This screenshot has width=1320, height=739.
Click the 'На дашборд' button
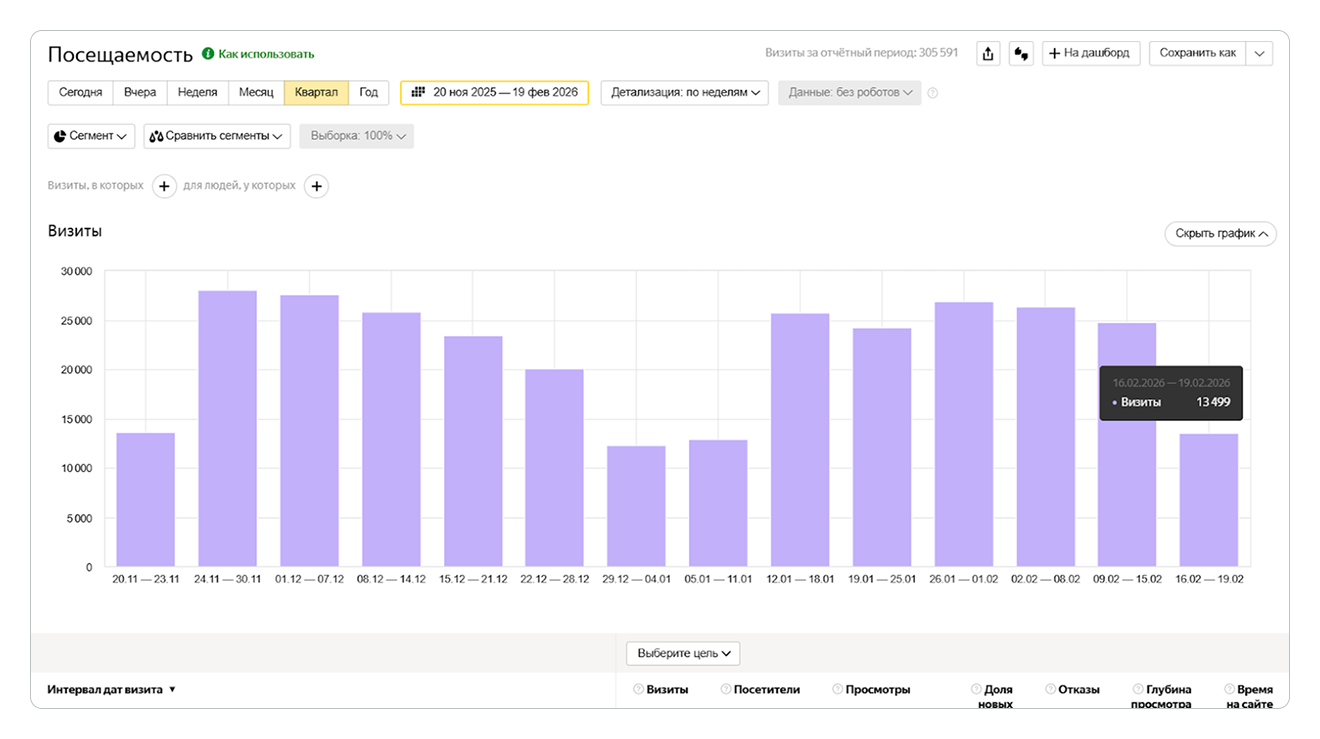(x=1090, y=53)
